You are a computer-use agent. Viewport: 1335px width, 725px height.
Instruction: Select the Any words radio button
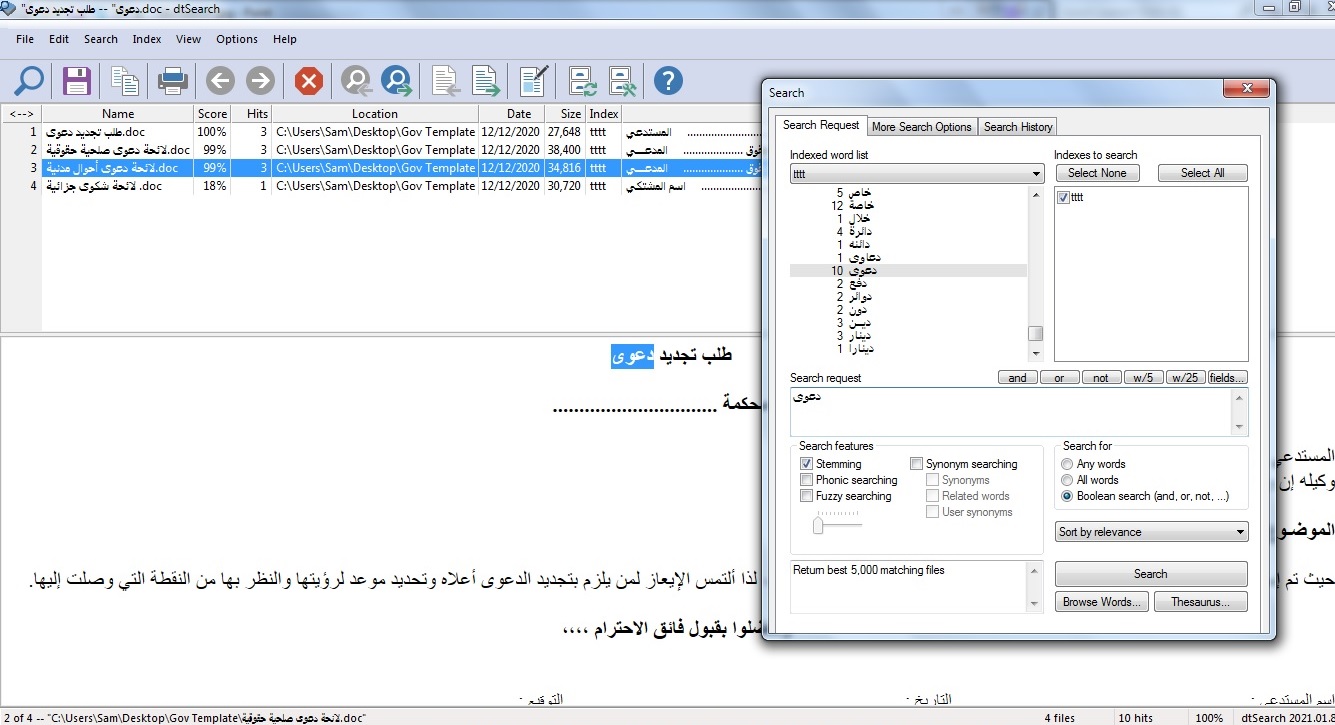pos(1067,464)
